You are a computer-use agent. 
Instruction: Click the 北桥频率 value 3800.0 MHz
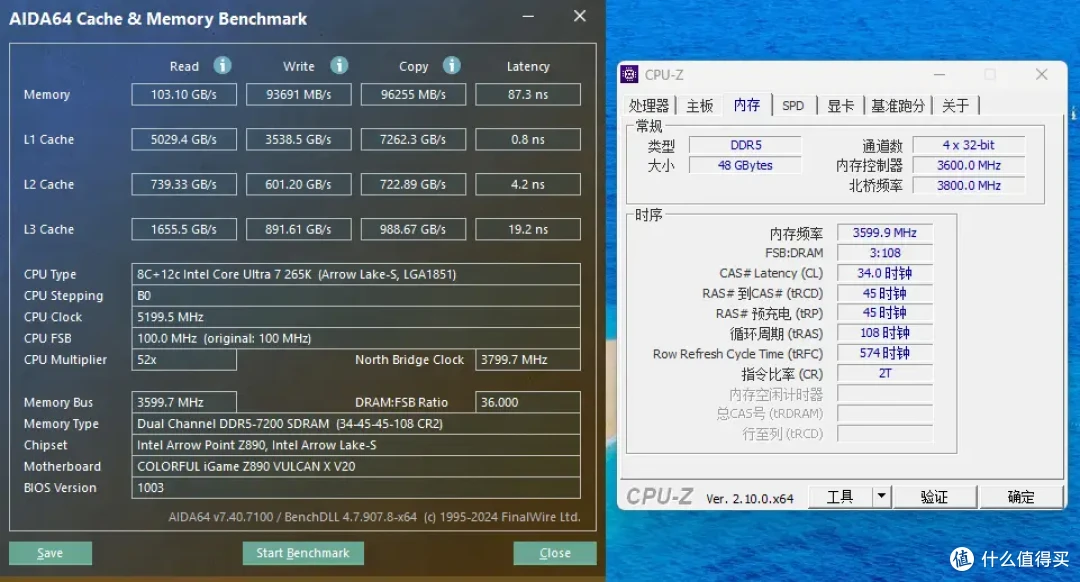tap(968, 185)
